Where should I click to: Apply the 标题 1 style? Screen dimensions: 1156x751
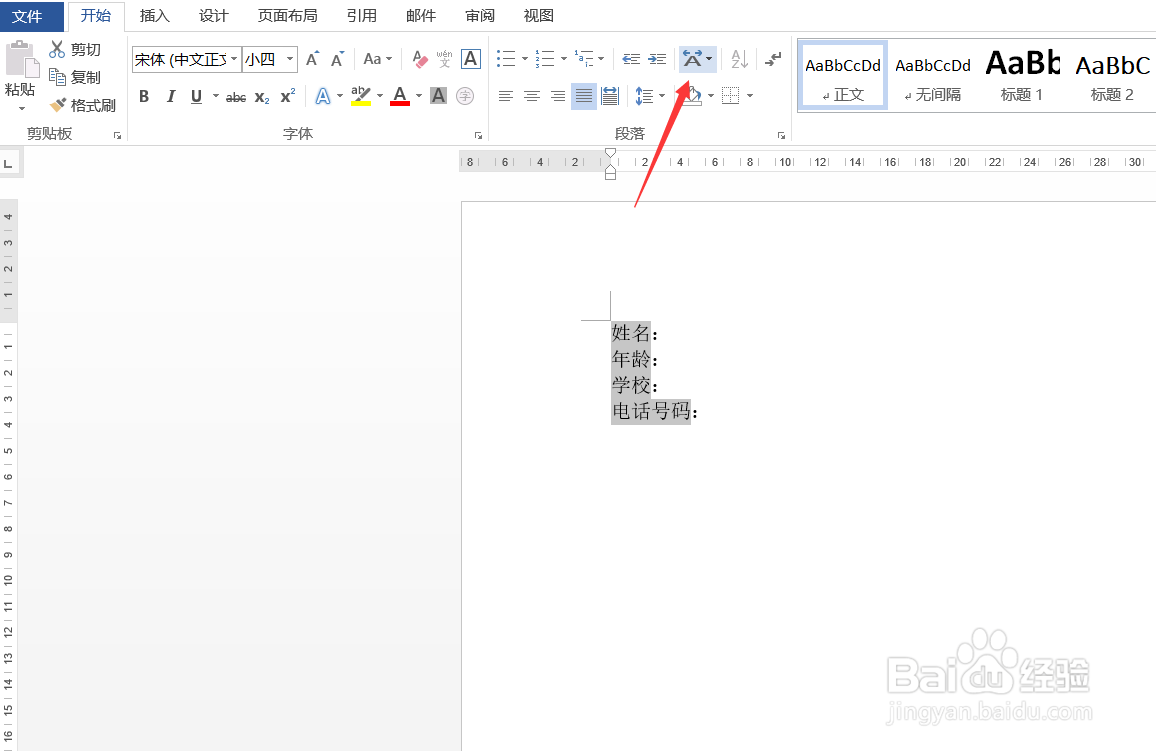click(x=1022, y=74)
